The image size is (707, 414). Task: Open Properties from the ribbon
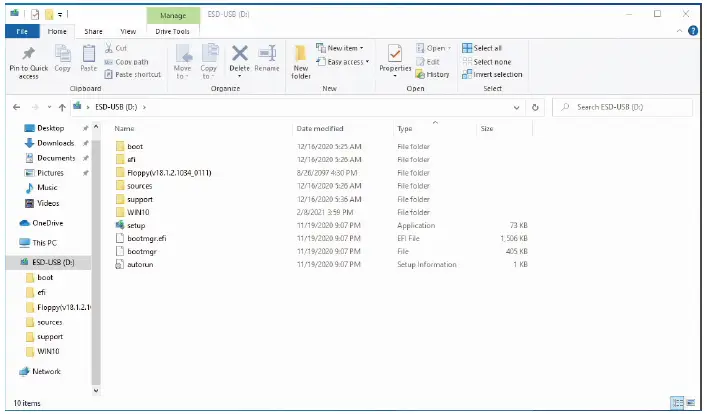click(x=395, y=59)
